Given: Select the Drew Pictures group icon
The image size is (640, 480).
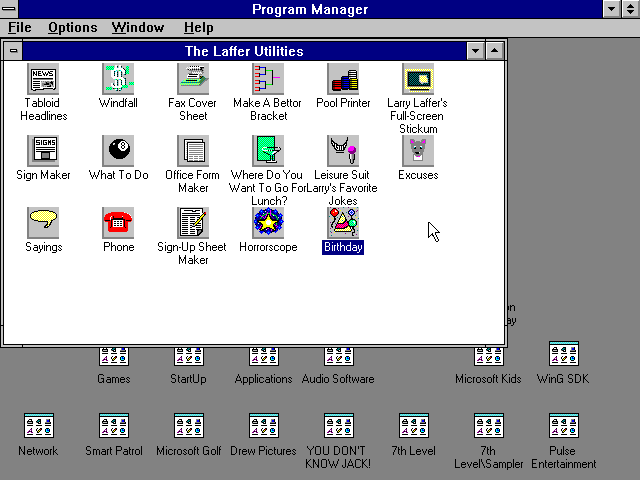Looking at the screenshot, I should tap(264, 425).
